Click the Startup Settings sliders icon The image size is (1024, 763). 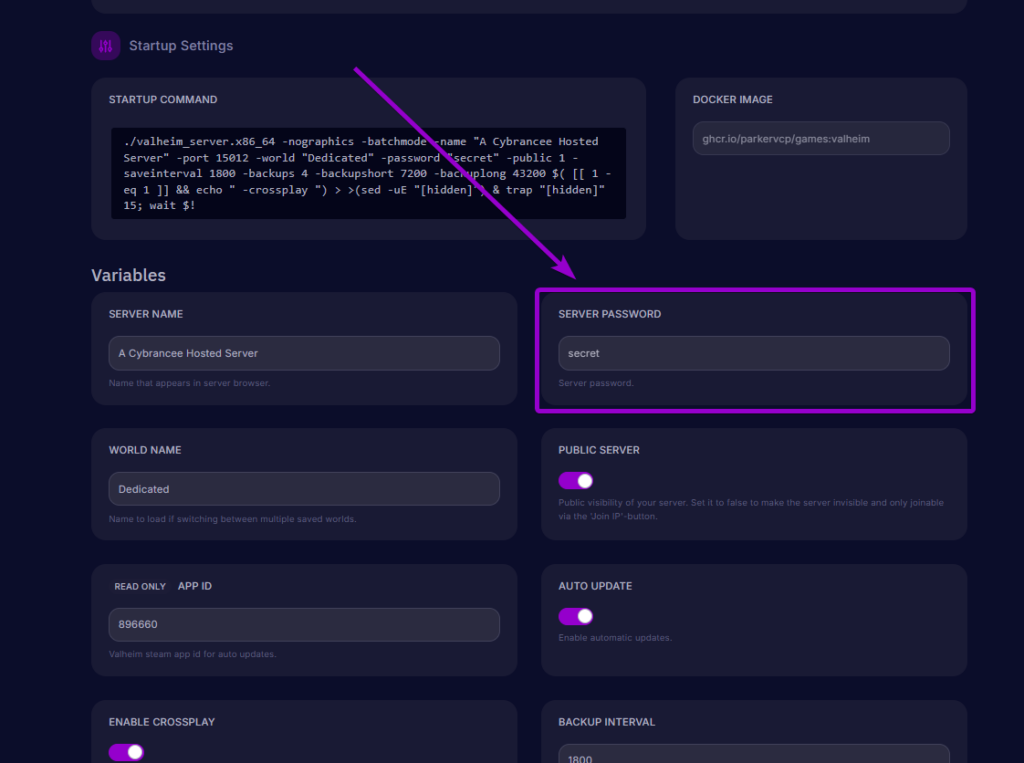pyautogui.click(x=106, y=46)
